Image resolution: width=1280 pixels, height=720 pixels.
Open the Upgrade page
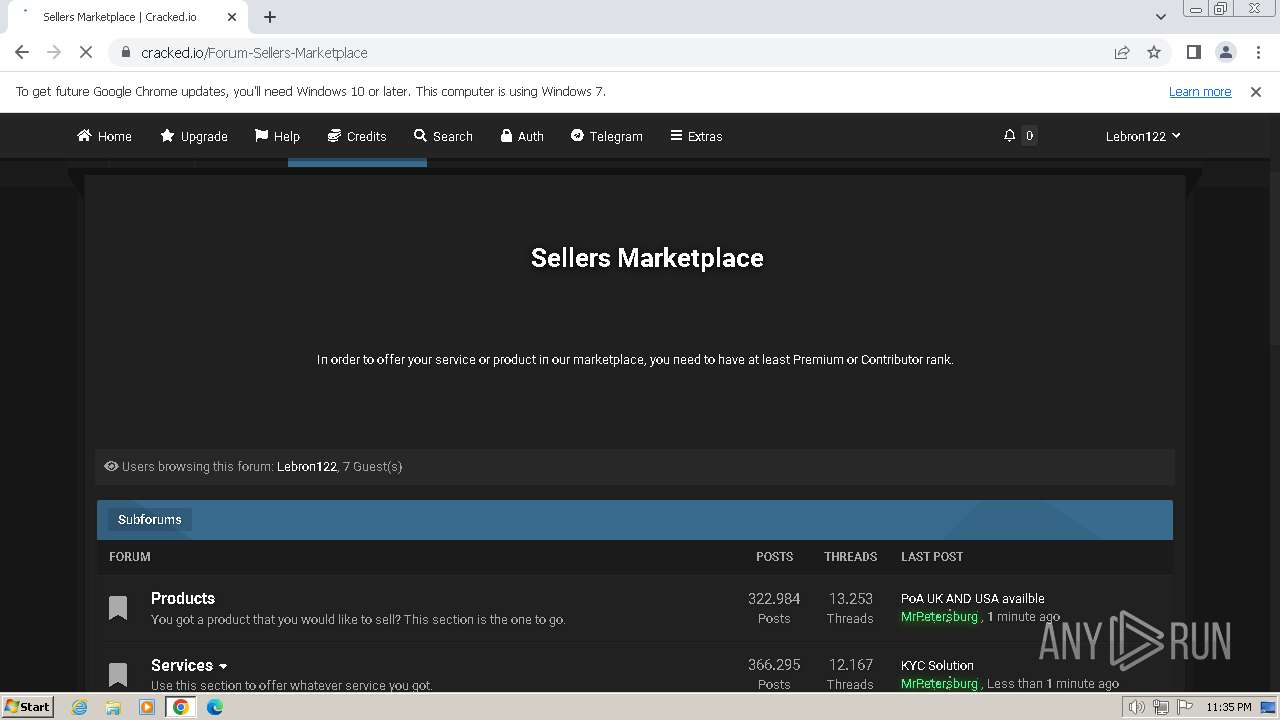[x=194, y=136]
